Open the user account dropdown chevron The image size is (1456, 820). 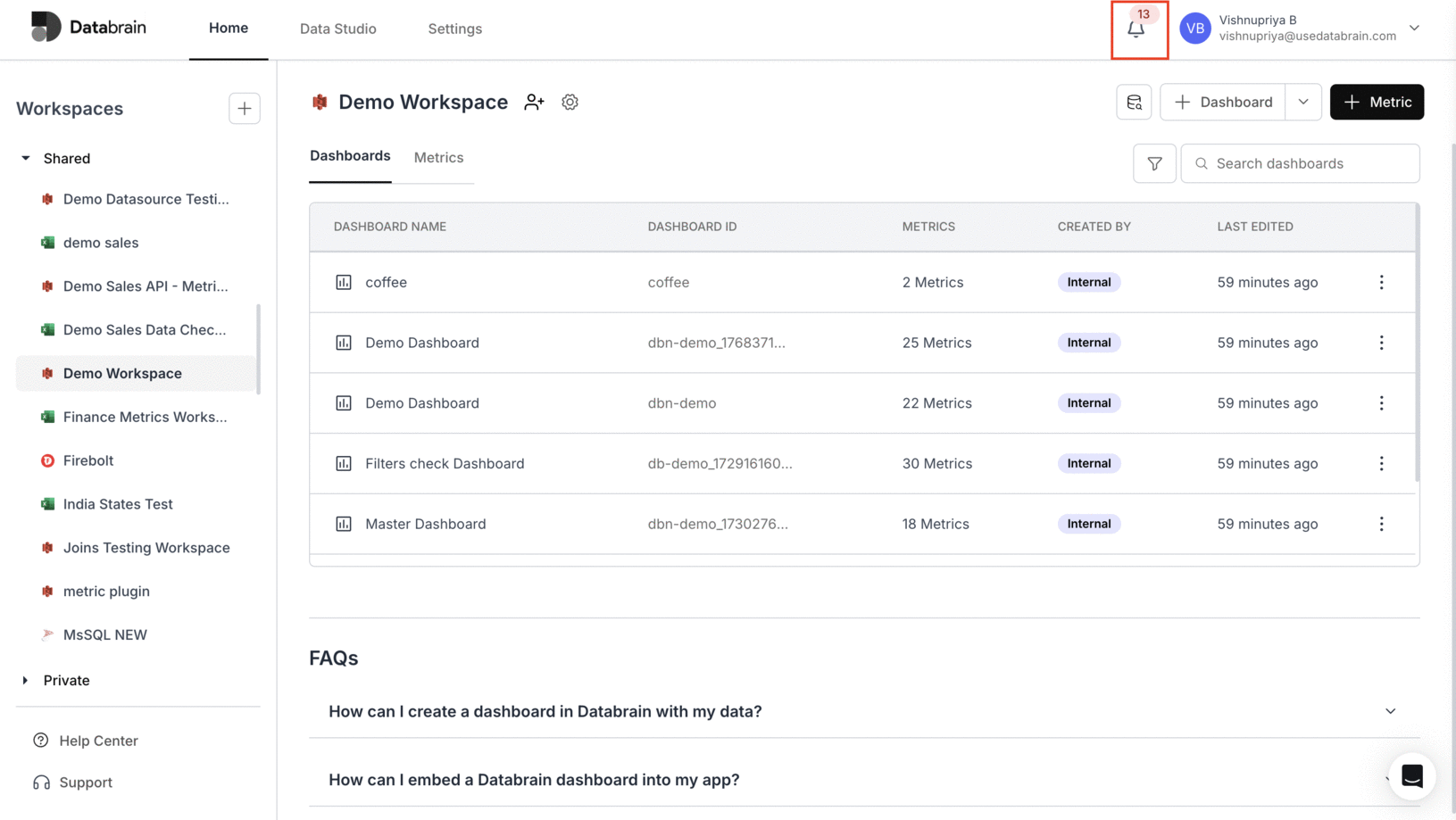[1414, 29]
